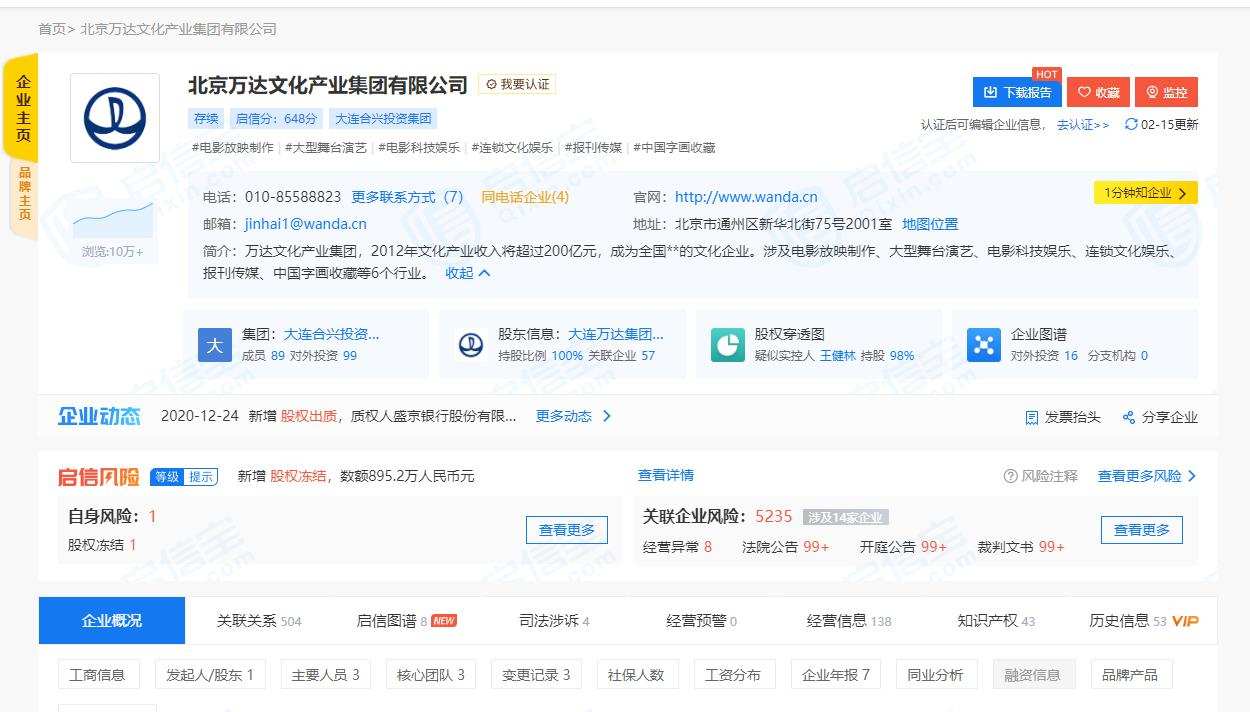Visit the company website www.wanda.cn
Viewport: 1250px width, 712px height.
(x=745, y=197)
